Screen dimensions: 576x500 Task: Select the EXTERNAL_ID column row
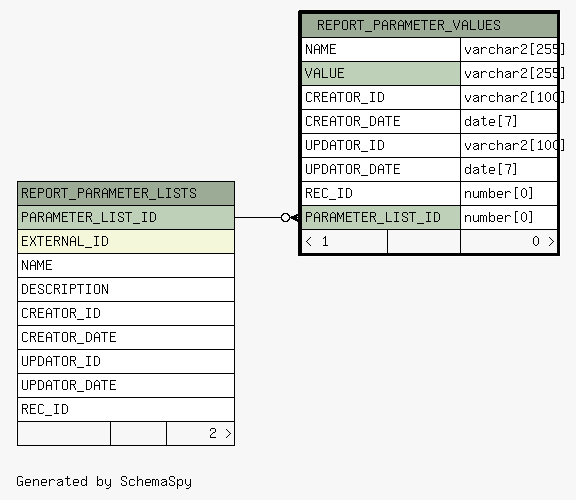click(x=126, y=241)
